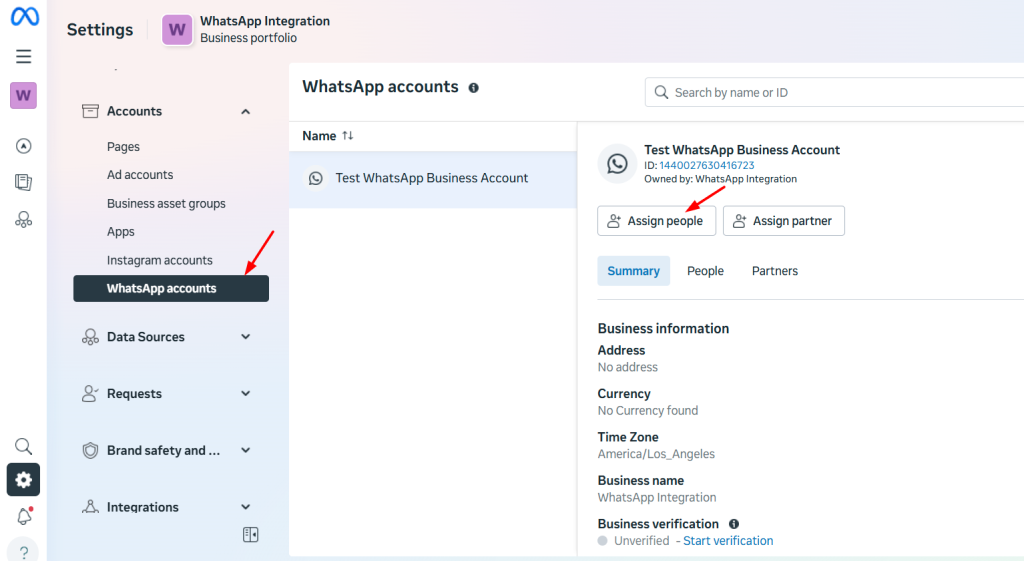Click the info icon beside WhatsApp accounts heading
Screen dimensions: 1024x561
[x=474, y=88]
